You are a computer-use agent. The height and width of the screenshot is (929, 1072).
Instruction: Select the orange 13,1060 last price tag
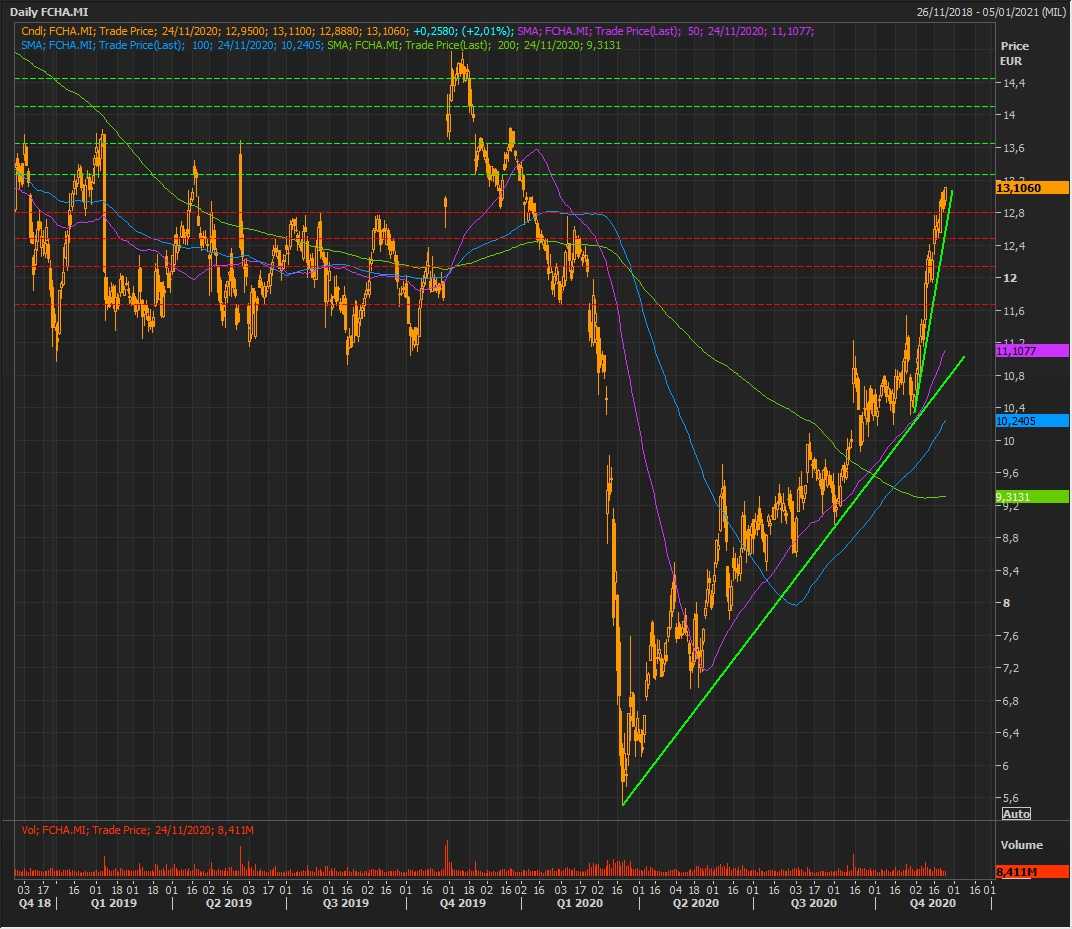[x=1031, y=188]
